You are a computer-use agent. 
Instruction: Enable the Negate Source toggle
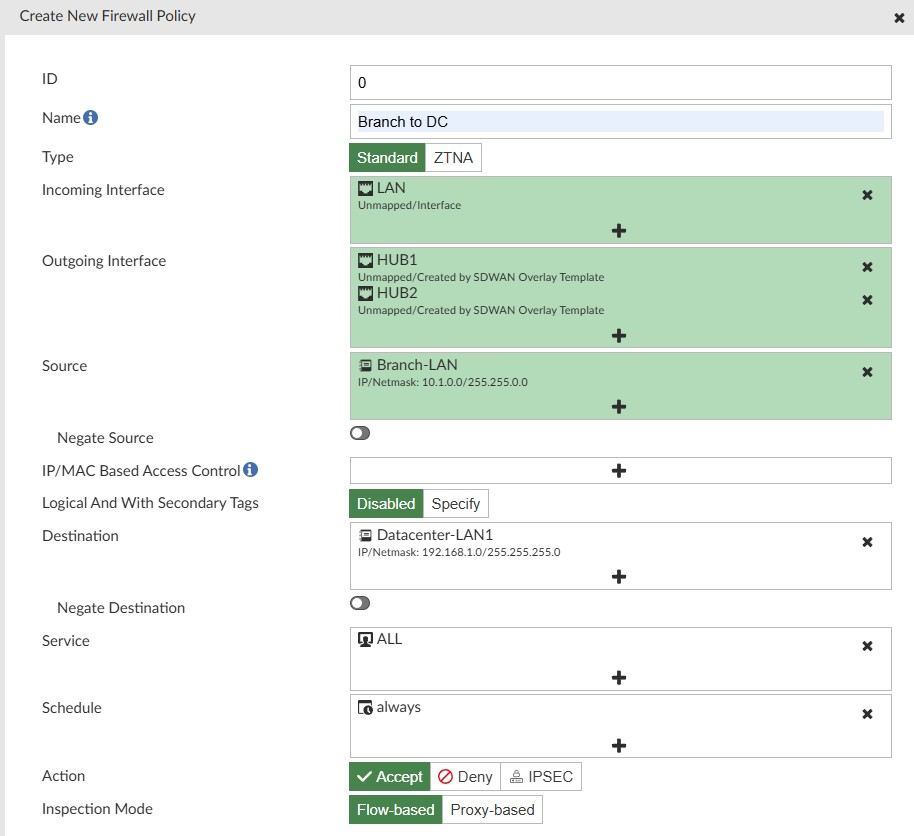pyautogui.click(x=360, y=434)
